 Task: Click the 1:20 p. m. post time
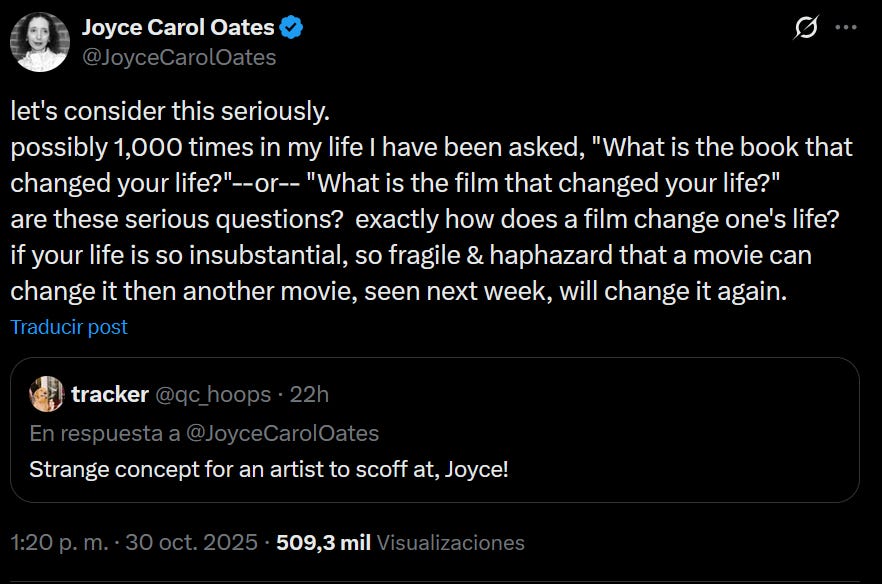54,543
